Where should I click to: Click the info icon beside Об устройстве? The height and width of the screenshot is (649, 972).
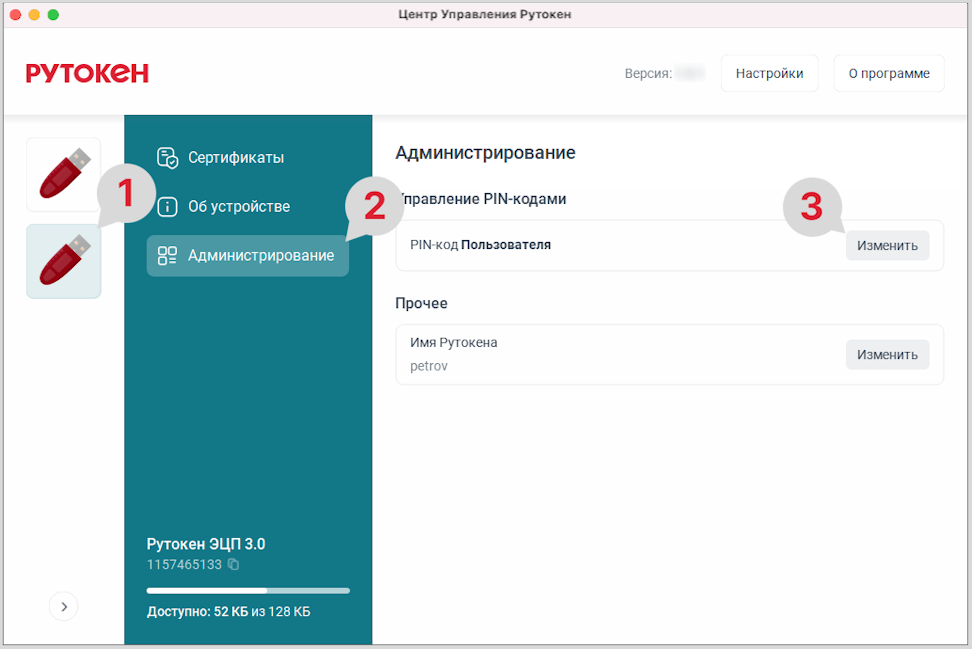167,206
